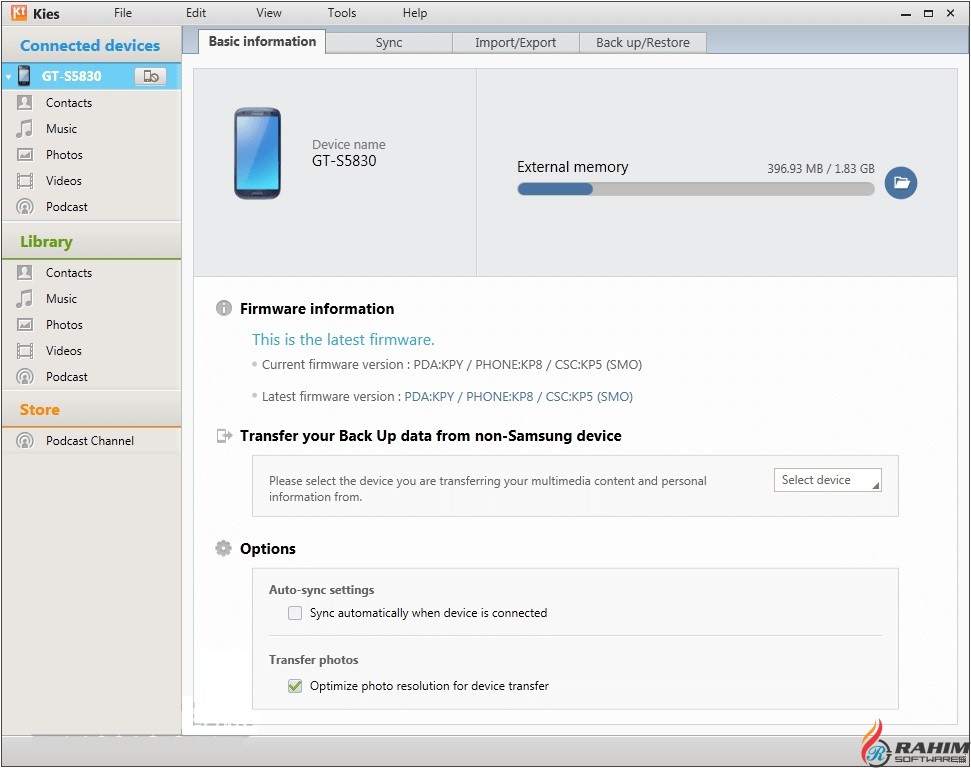Click the transfer backup data arrow icon
The image size is (971, 768).
pyautogui.click(x=224, y=435)
